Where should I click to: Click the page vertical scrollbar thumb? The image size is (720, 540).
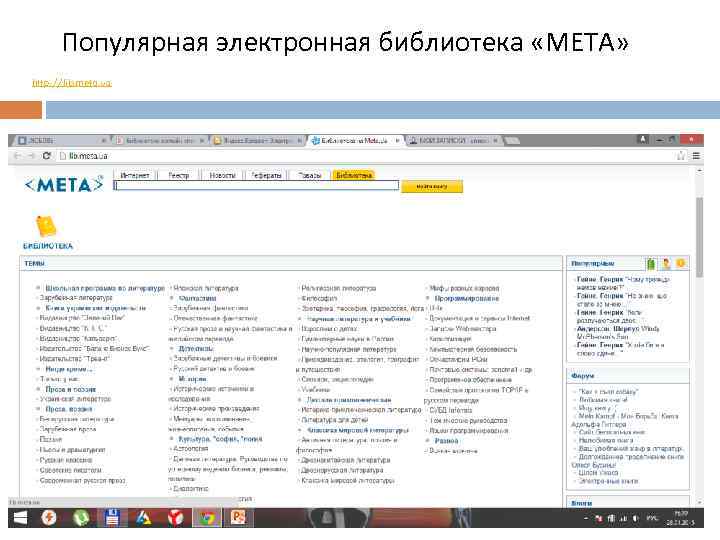[x=699, y=237]
